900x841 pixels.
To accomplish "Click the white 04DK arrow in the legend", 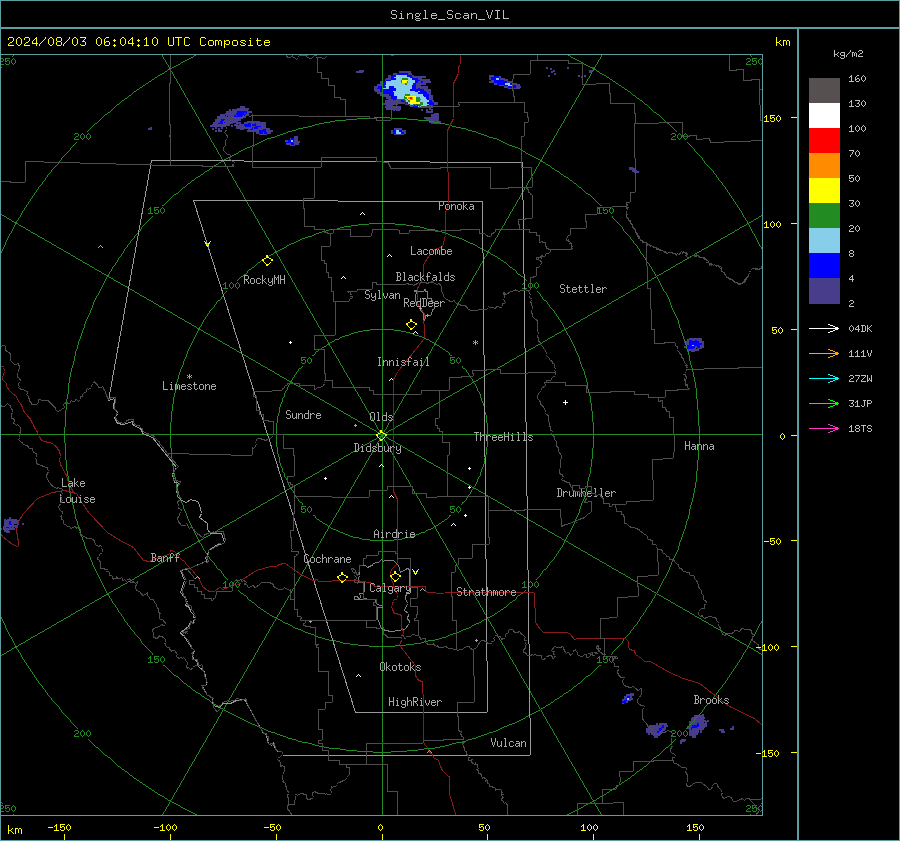I will click(x=824, y=328).
